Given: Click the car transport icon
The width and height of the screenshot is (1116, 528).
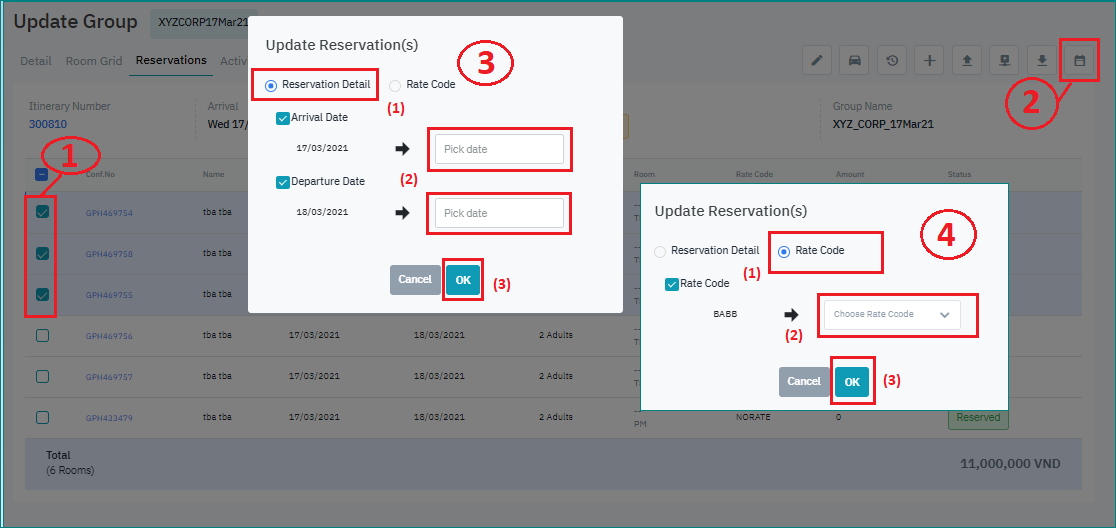Looking at the screenshot, I should click(x=855, y=61).
